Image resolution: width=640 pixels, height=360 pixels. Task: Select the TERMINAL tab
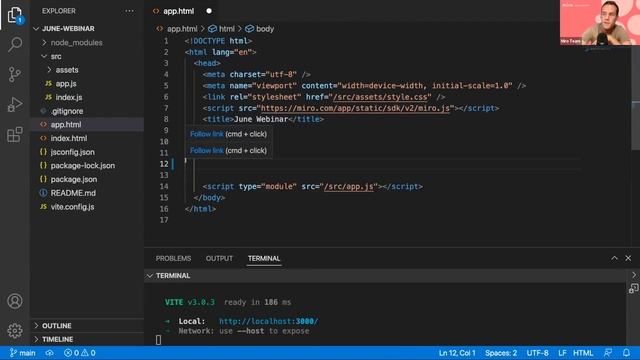click(264, 258)
